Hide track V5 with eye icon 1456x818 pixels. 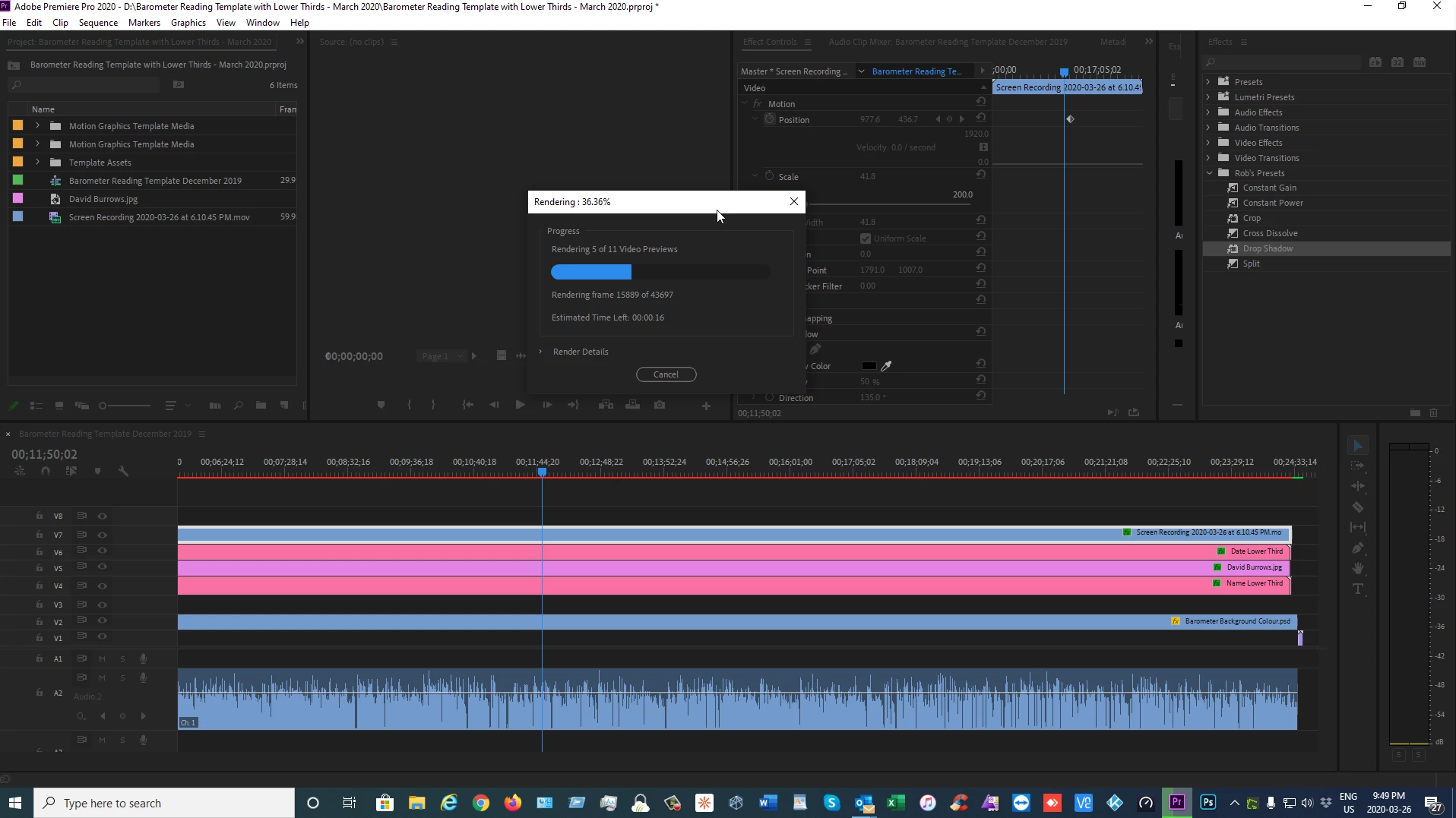(102, 567)
